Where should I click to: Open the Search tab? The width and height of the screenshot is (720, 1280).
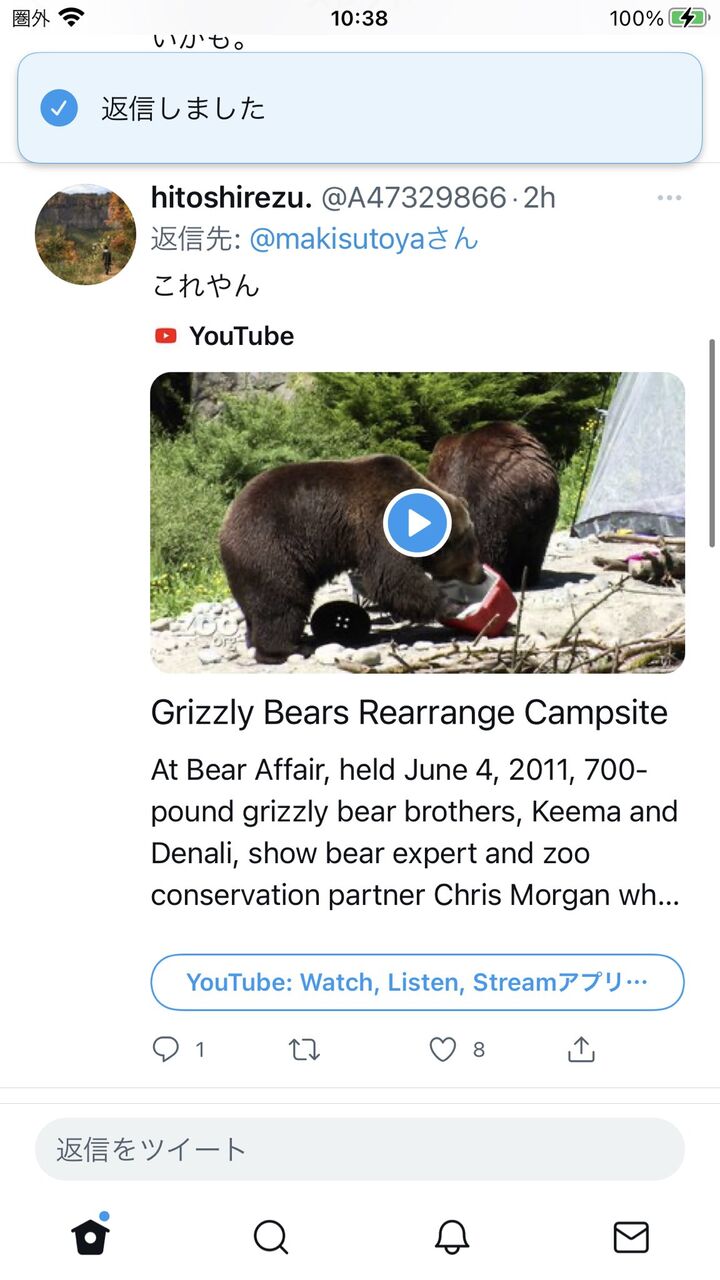270,1237
